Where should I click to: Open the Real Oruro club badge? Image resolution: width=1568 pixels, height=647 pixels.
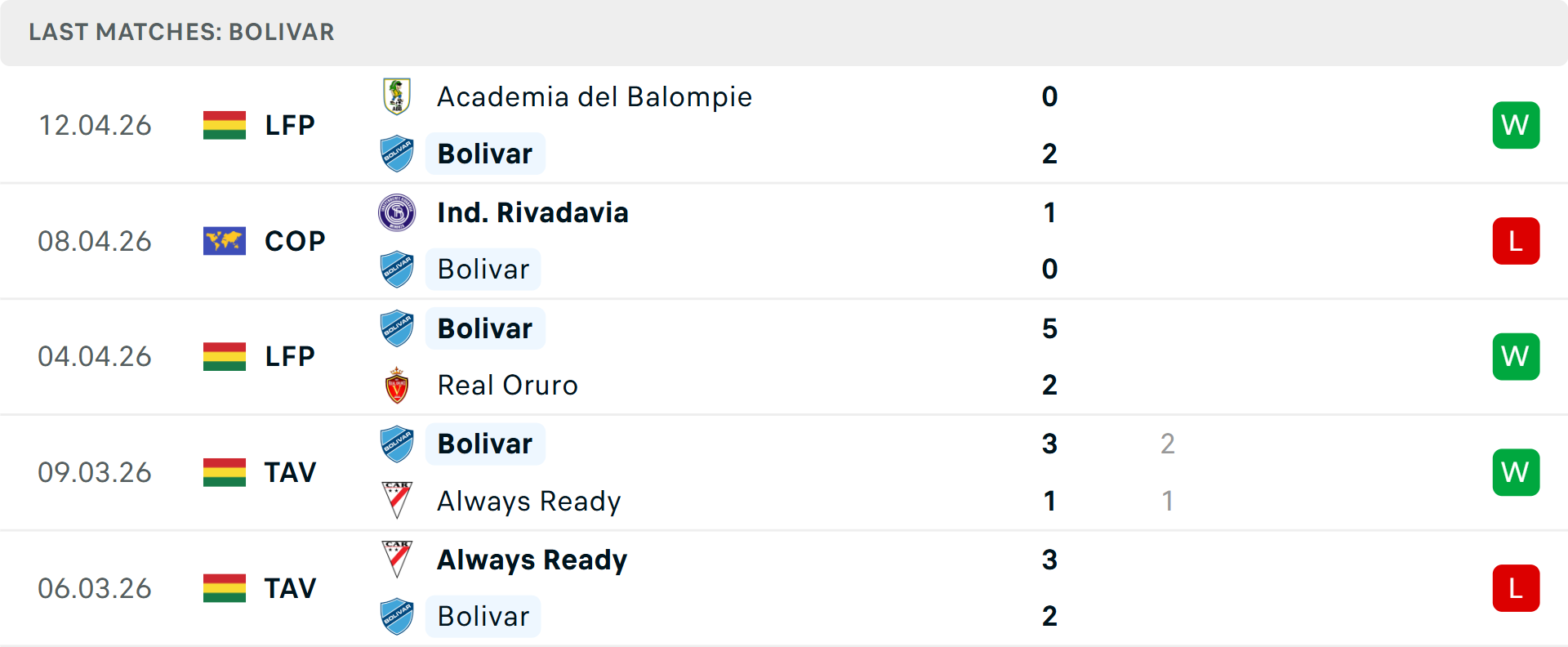(397, 385)
